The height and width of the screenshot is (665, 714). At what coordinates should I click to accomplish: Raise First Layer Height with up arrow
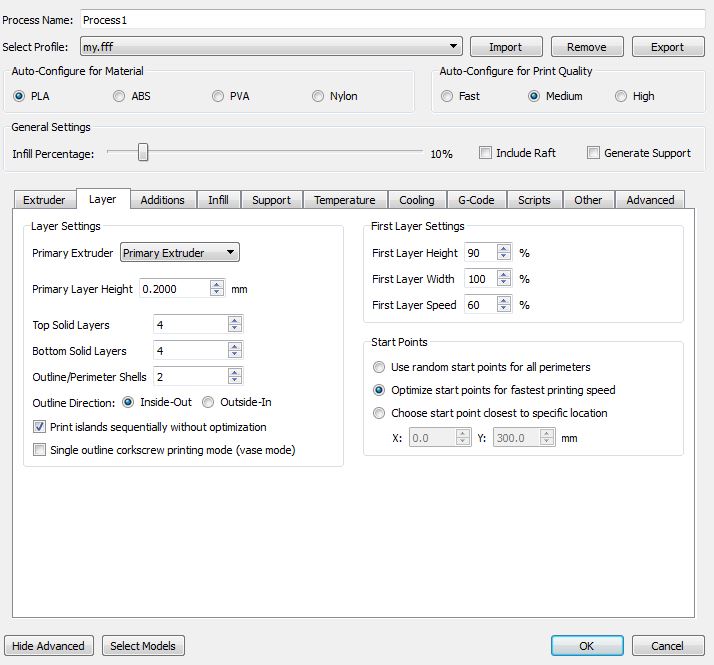(503, 249)
